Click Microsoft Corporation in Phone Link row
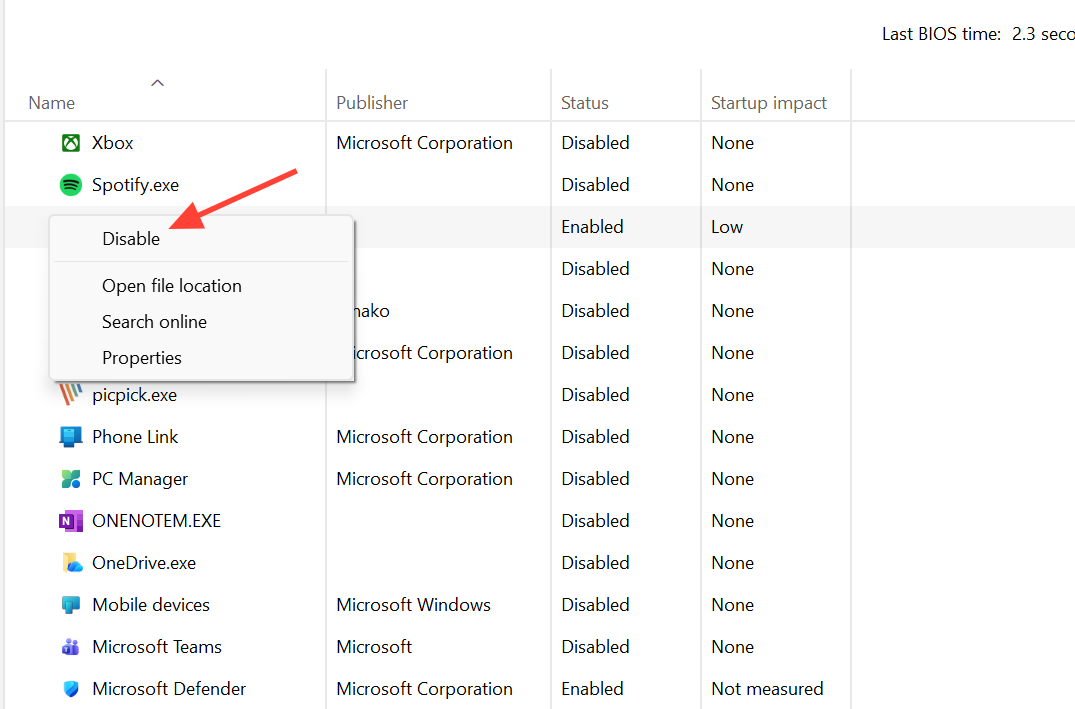Viewport: 1075px width, 709px height. pyautogui.click(x=424, y=437)
